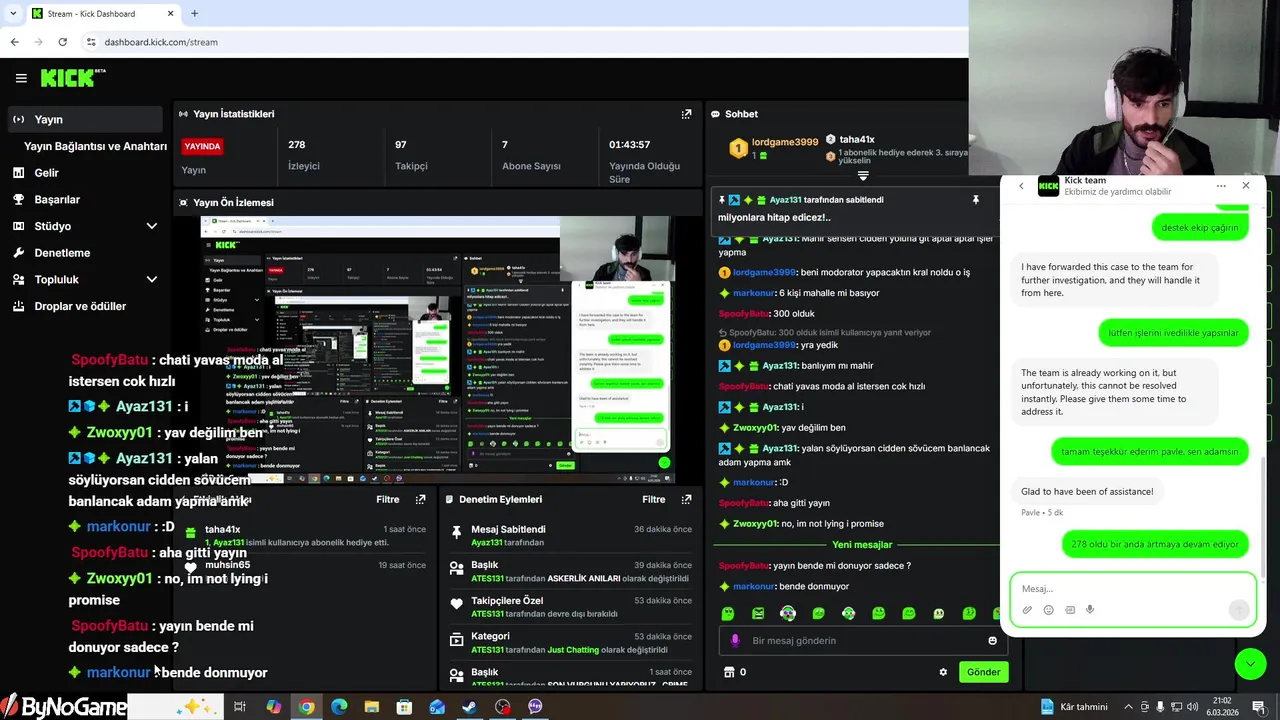
Task: View site information icon in the address bar
Action: point(91,42)
